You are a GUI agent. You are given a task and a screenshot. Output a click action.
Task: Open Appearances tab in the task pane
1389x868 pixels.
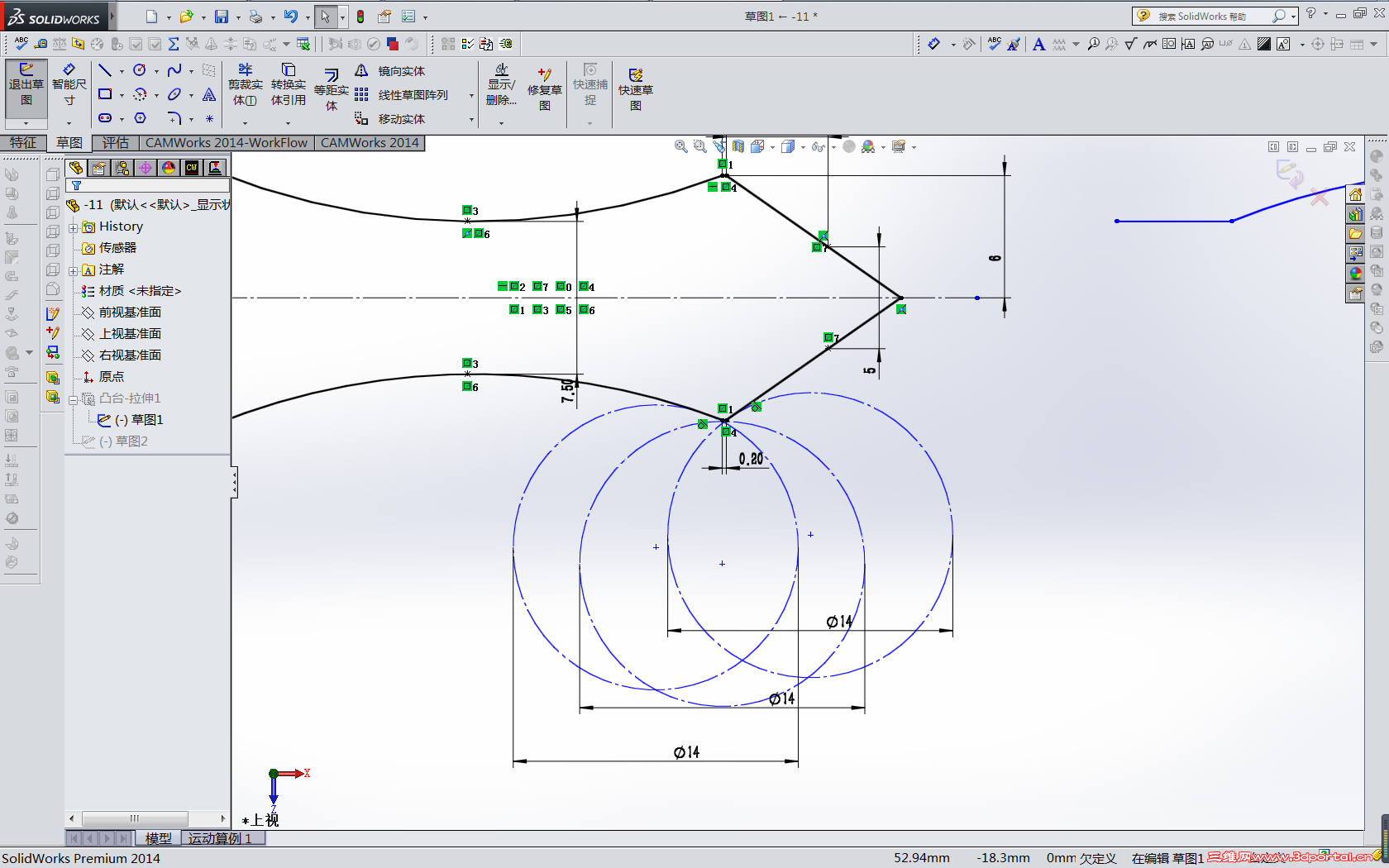1356,273
